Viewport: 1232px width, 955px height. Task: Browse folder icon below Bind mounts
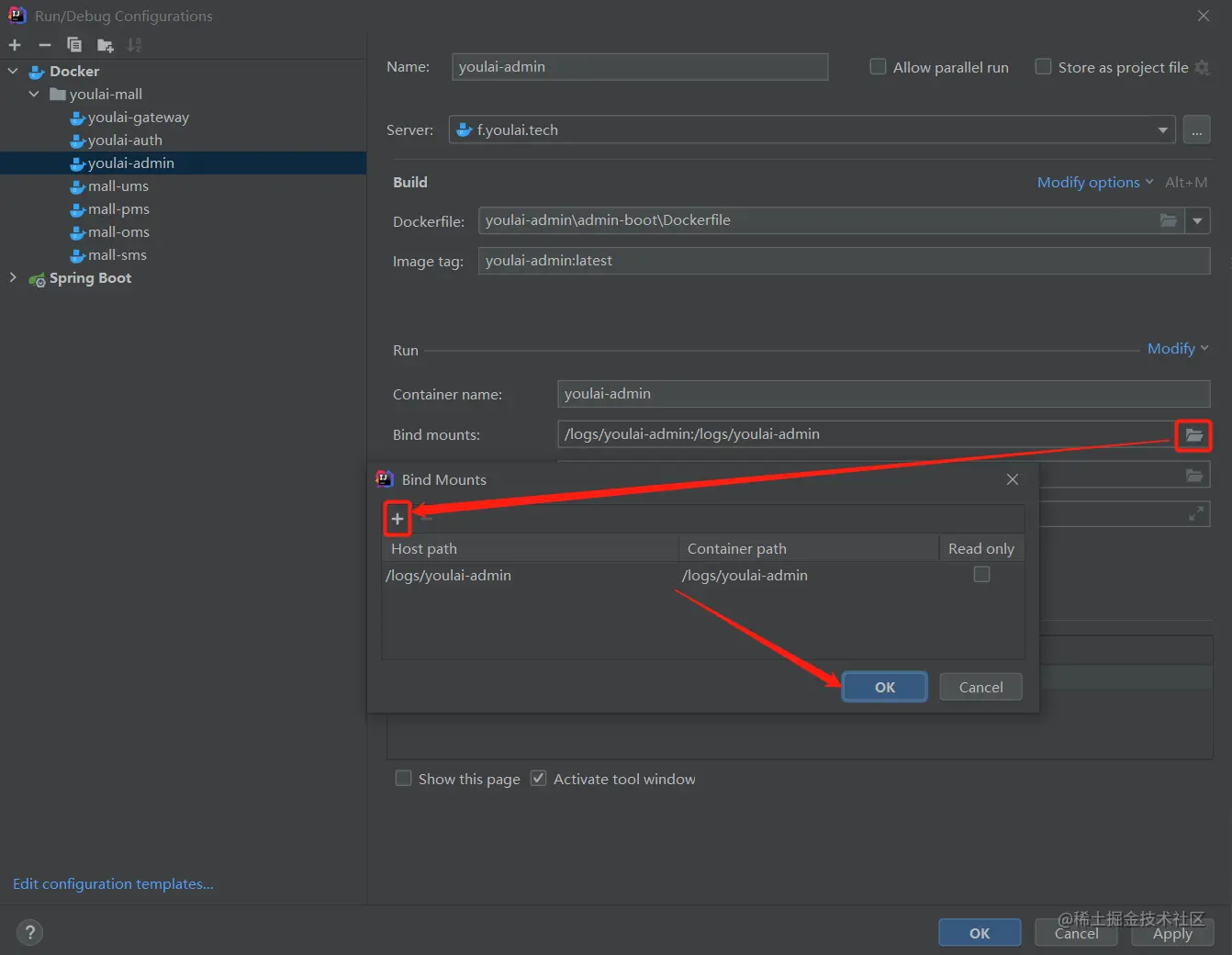pos(1194,475)
